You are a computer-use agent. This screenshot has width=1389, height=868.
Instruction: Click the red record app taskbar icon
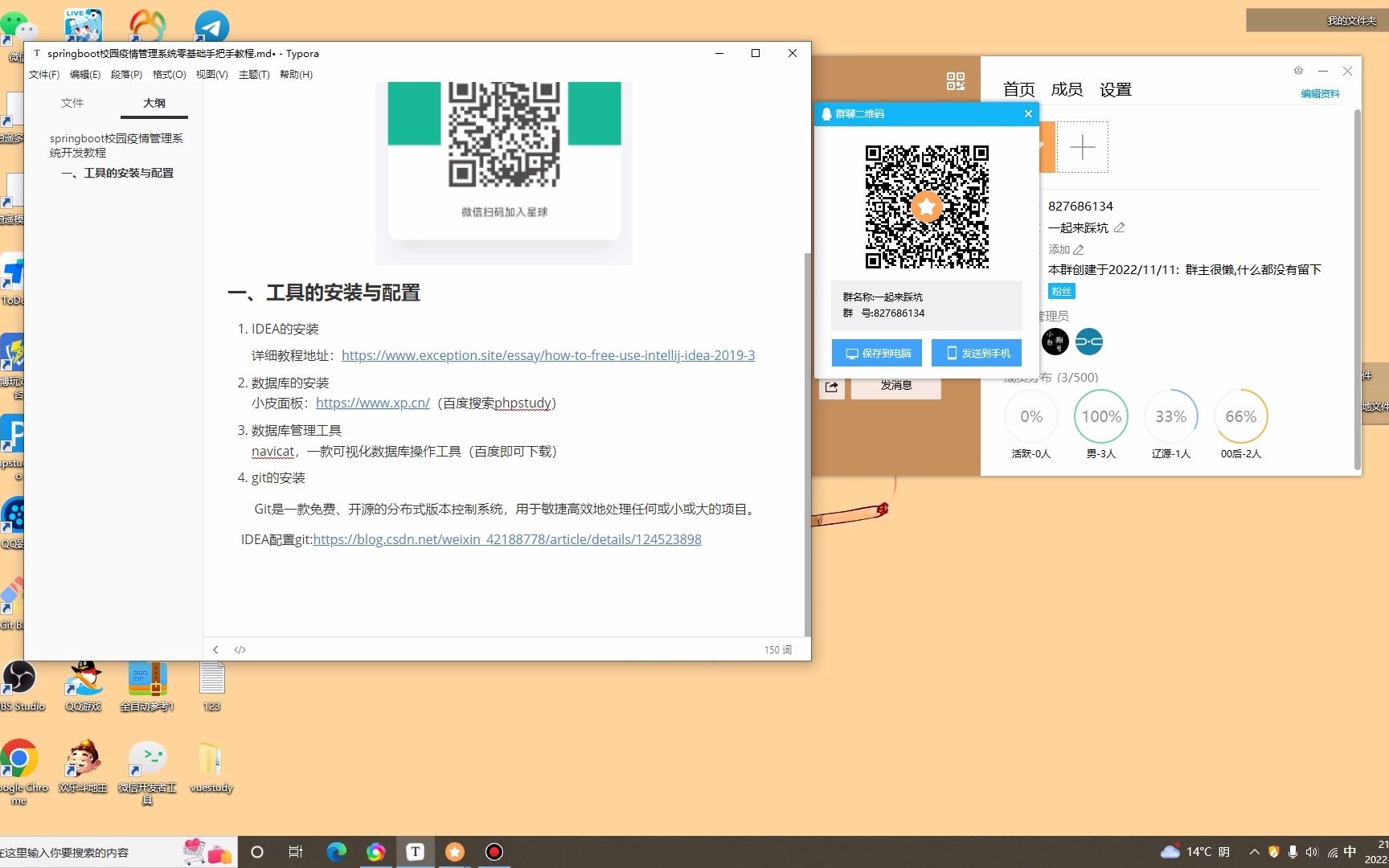tap(494, 852)
